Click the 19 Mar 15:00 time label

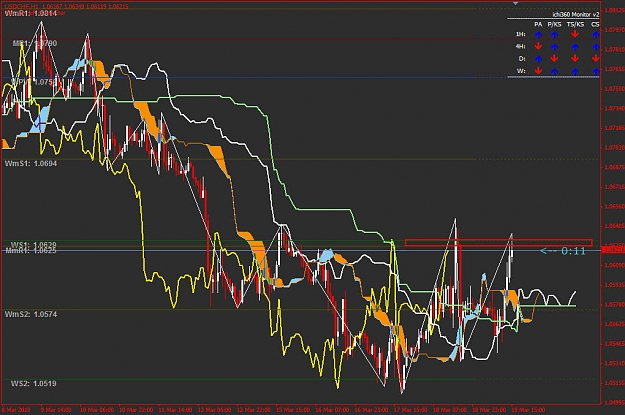tap(528, 410)
